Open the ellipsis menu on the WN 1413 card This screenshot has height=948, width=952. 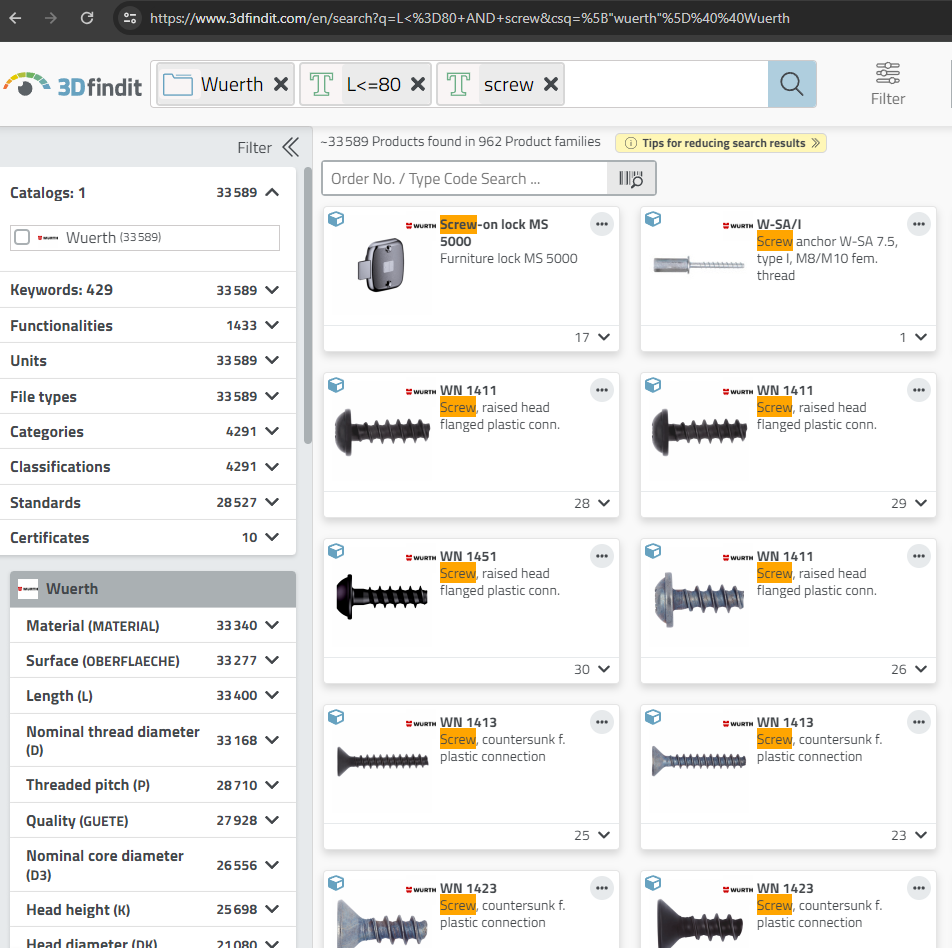(601, 721)
